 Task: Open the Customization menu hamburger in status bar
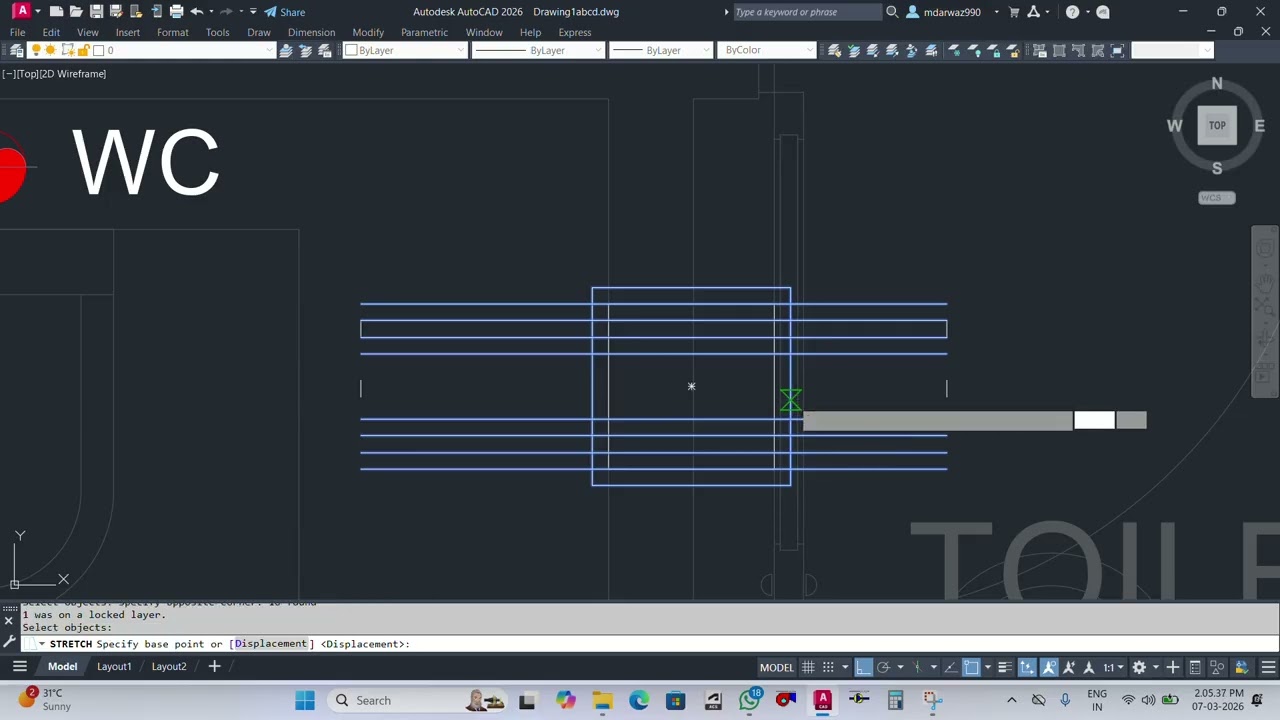(1268, 667)
